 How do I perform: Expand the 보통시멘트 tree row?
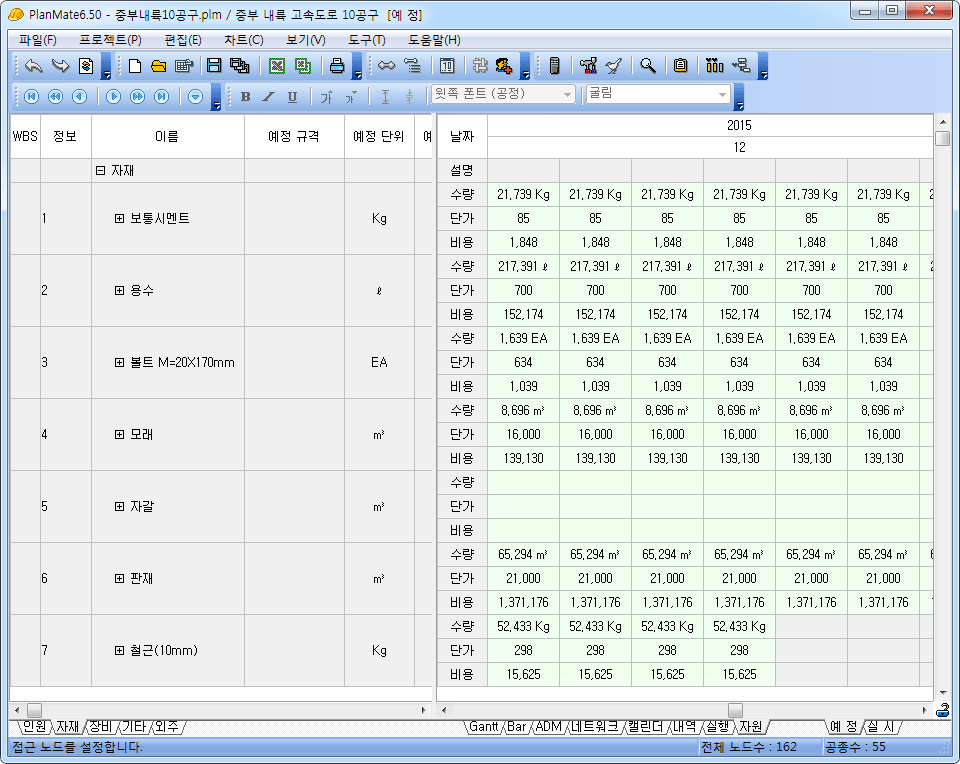(x=120, y=219)
